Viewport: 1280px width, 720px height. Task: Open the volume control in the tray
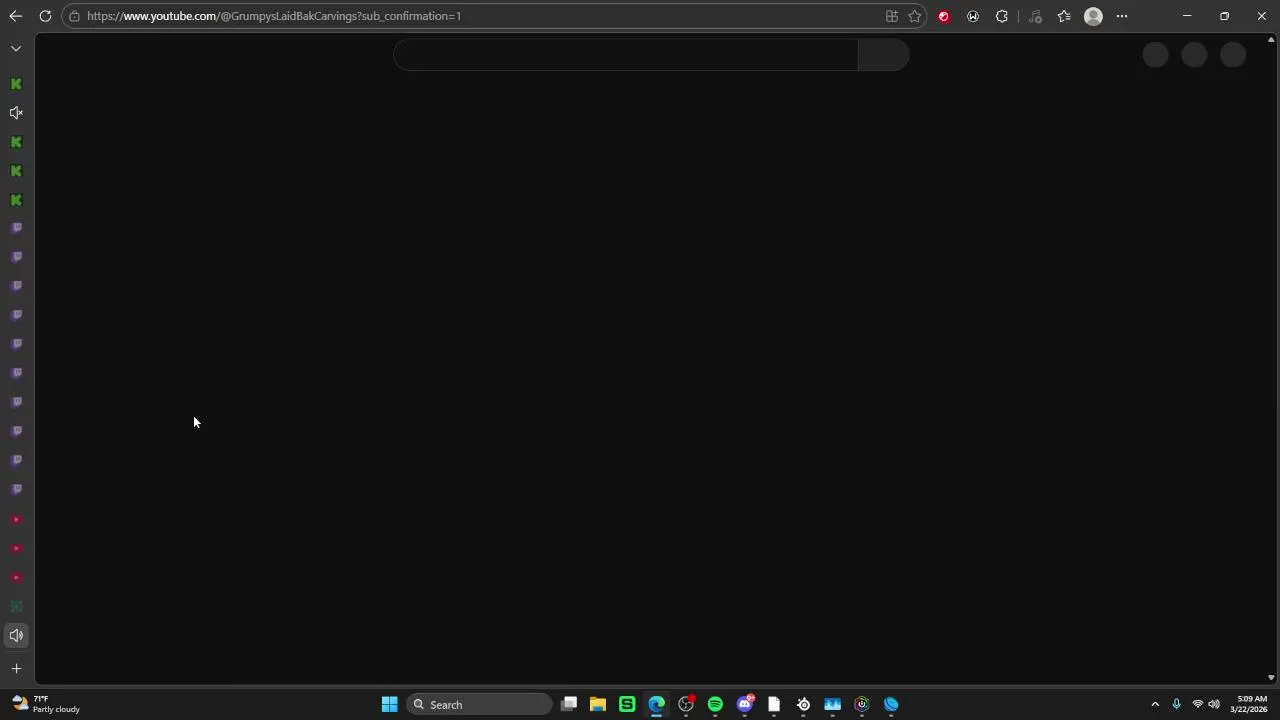1214,705
